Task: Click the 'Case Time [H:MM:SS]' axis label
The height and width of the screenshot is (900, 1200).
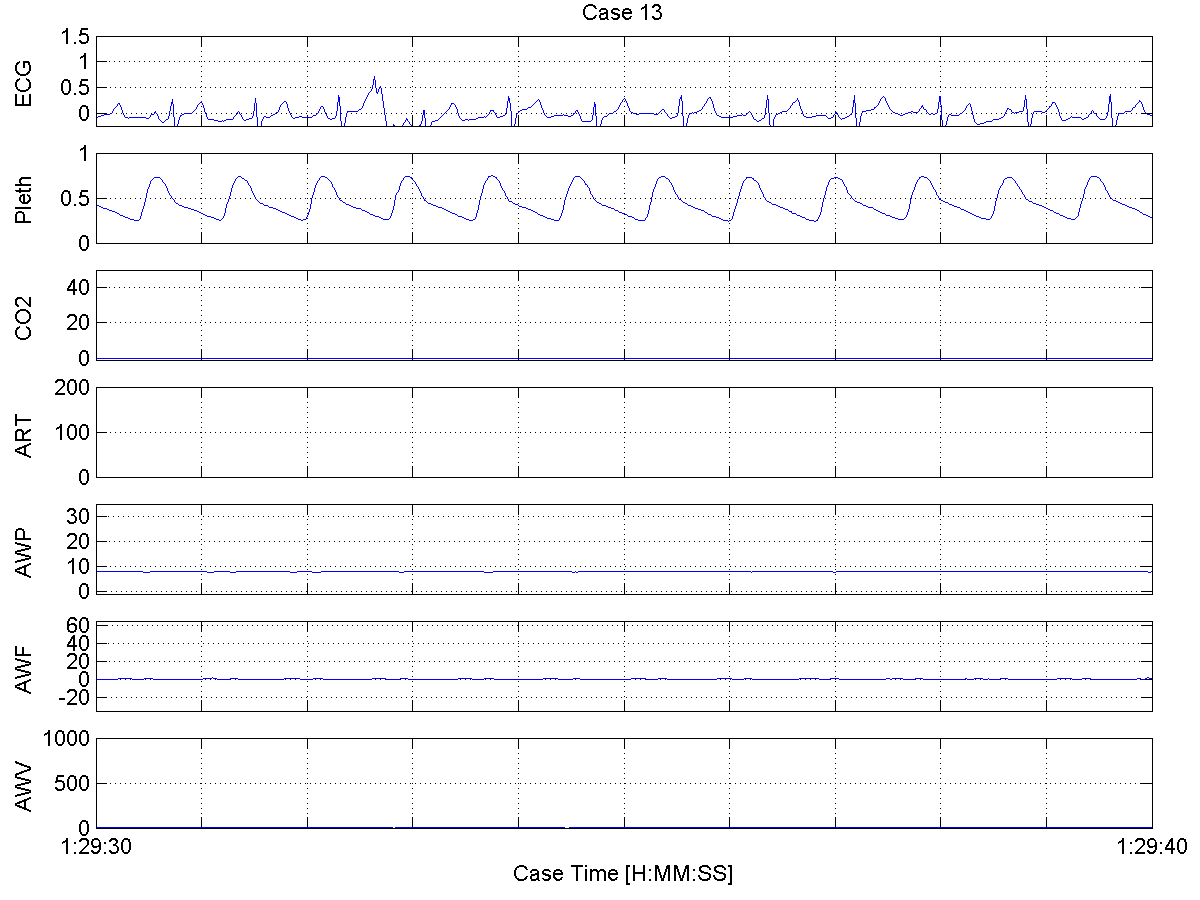Action: pos(623,873)
